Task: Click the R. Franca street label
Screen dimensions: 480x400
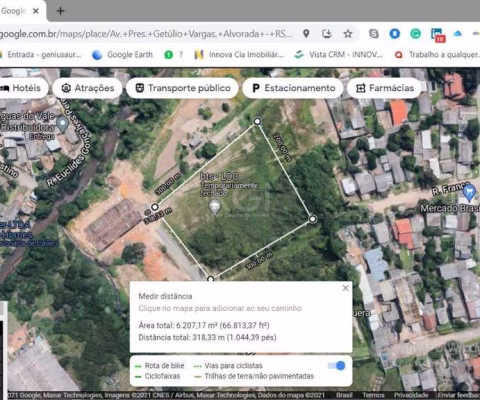Action: [x=450, y=189]
